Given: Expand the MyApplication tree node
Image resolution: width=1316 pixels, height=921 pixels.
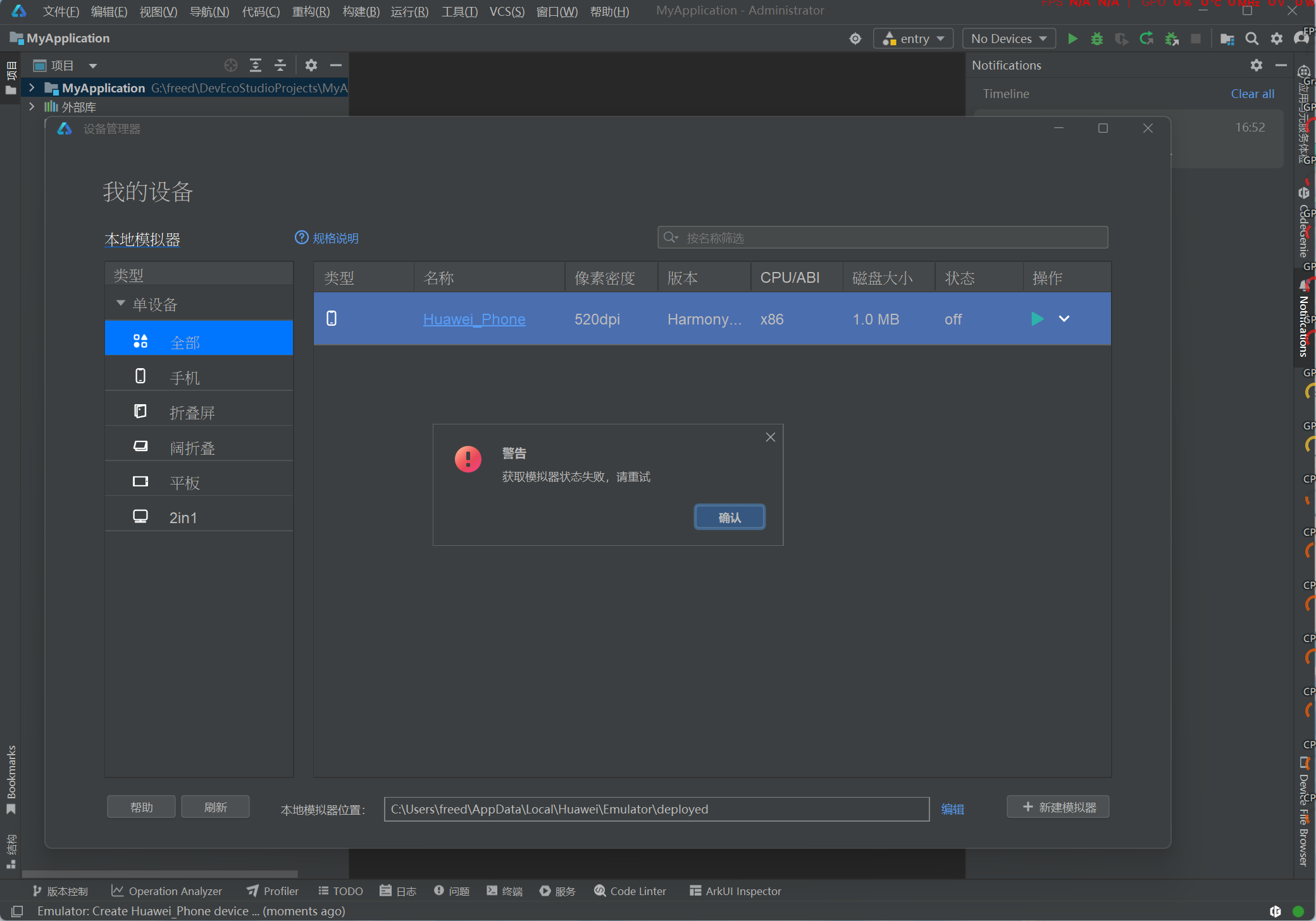Looking at the screenshot, I should tap(32, 87).
